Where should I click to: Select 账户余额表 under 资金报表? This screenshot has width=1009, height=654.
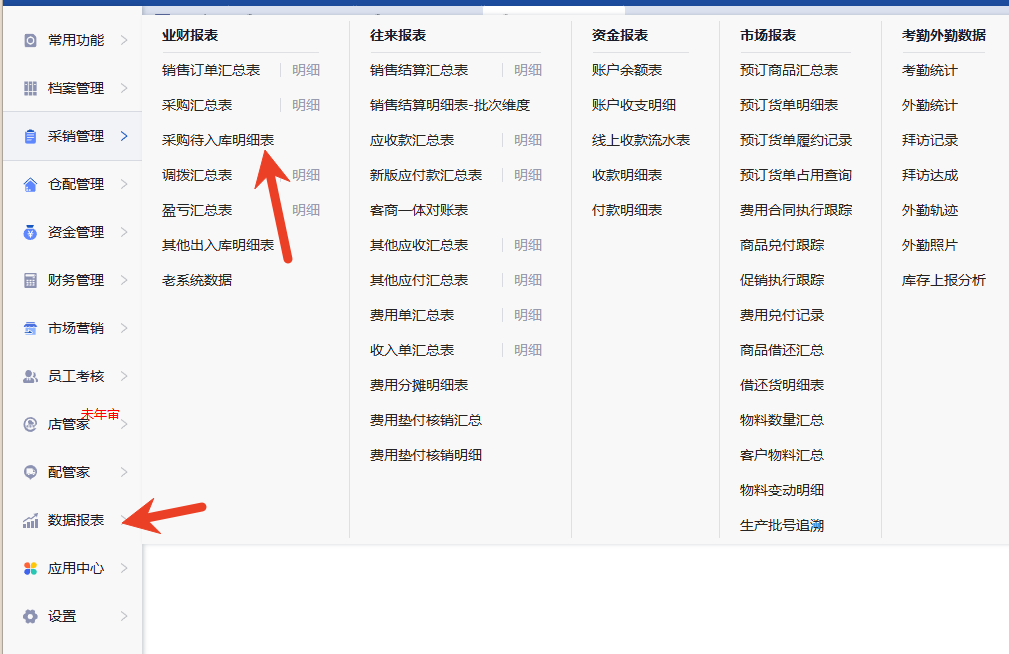[x=626, y=70]
